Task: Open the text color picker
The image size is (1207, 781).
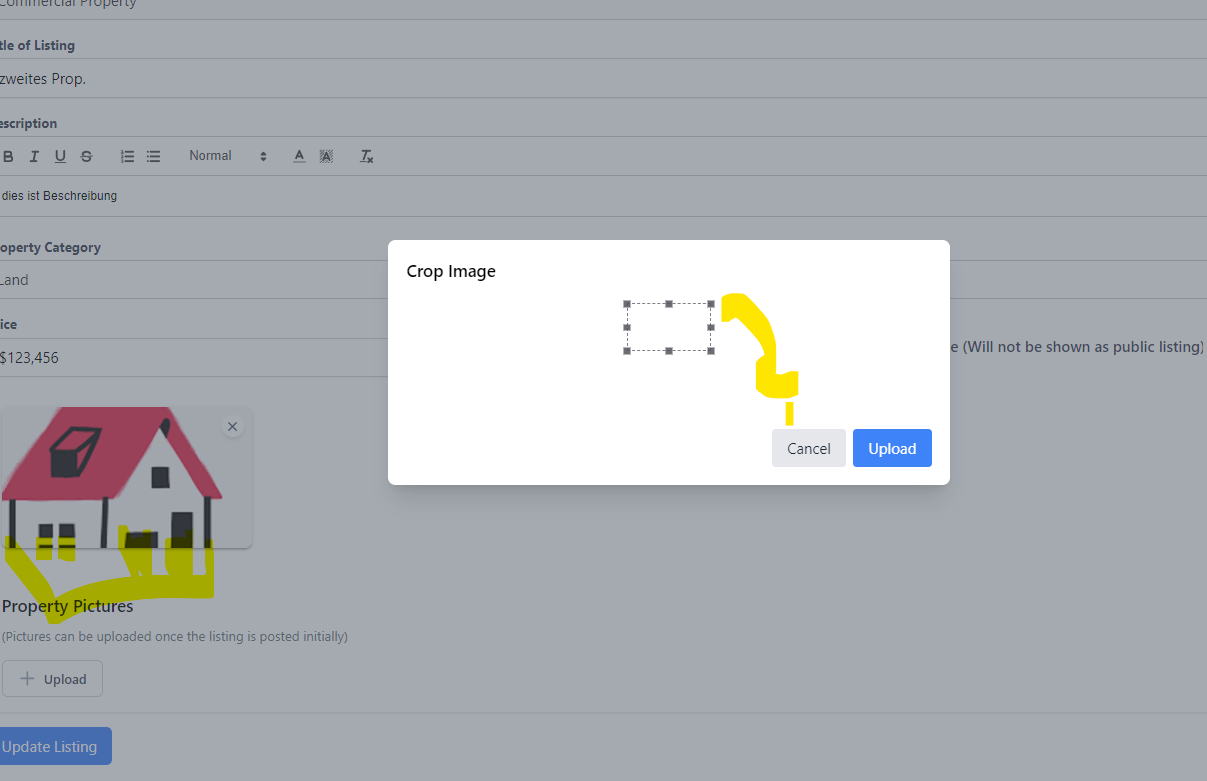Action: (x=299, y=157)
